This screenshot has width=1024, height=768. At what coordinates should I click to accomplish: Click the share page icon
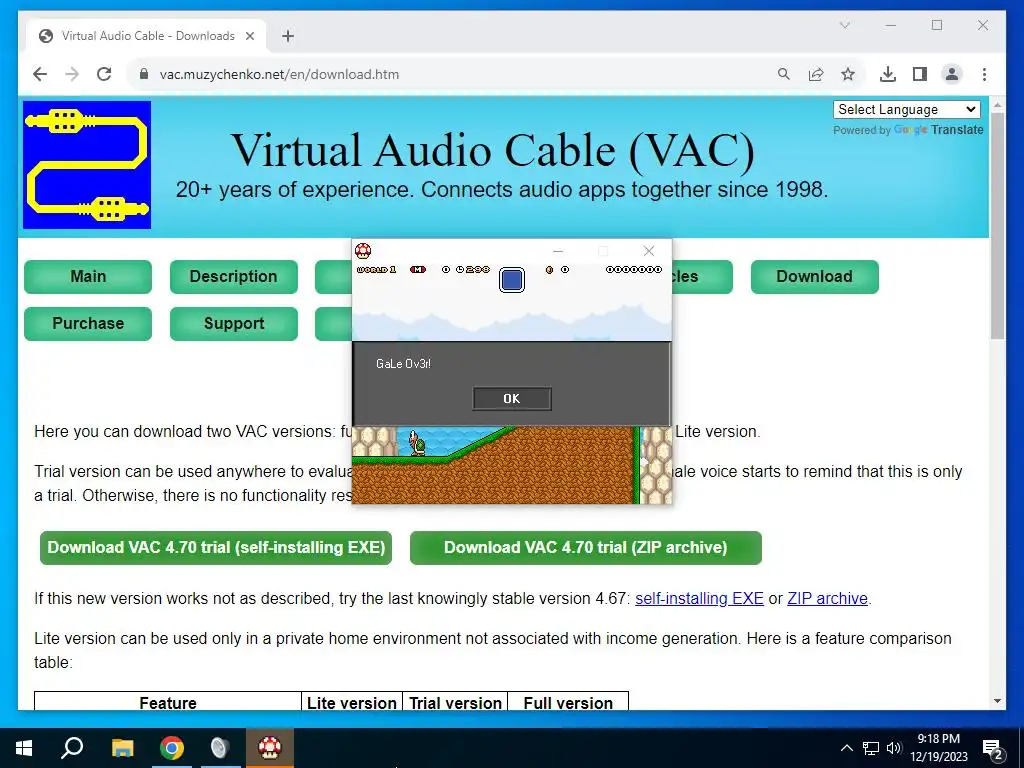tap(816, 74)
